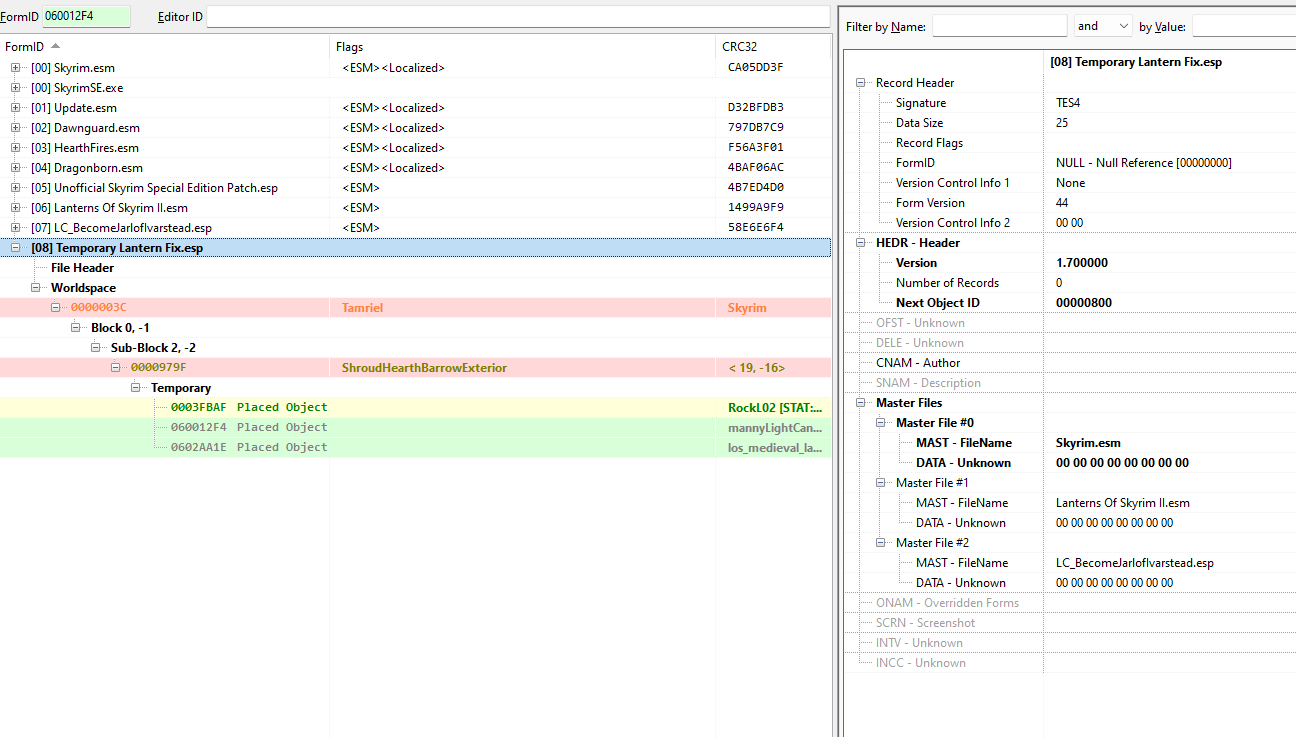Screen dimensions: 1296x737
Task: Expand LC_BecomeJarlofIvarstead.esp node
Action: 15,228
